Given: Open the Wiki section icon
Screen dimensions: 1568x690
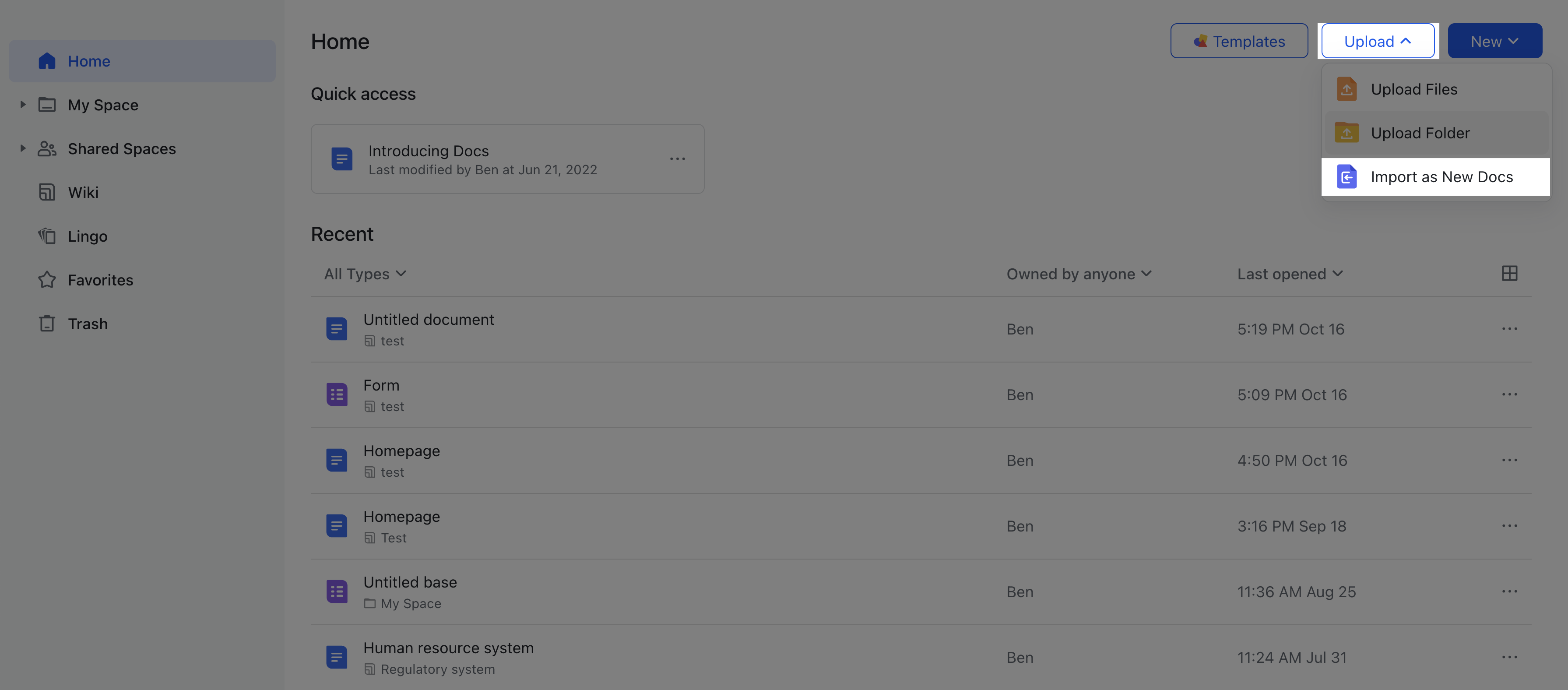Looking at the screenshot, I should click(47, 192).
